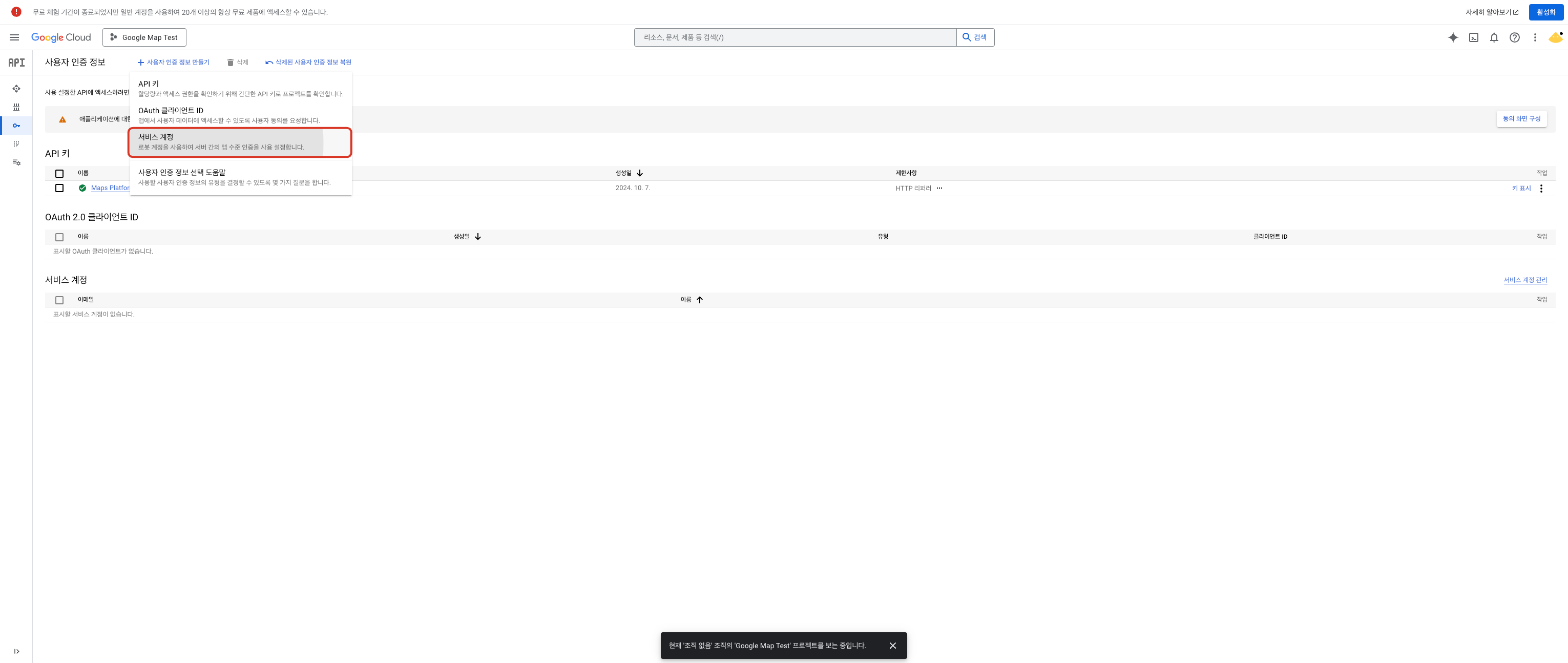Activate Cloud Shell terminal icon

[1473, 37]
